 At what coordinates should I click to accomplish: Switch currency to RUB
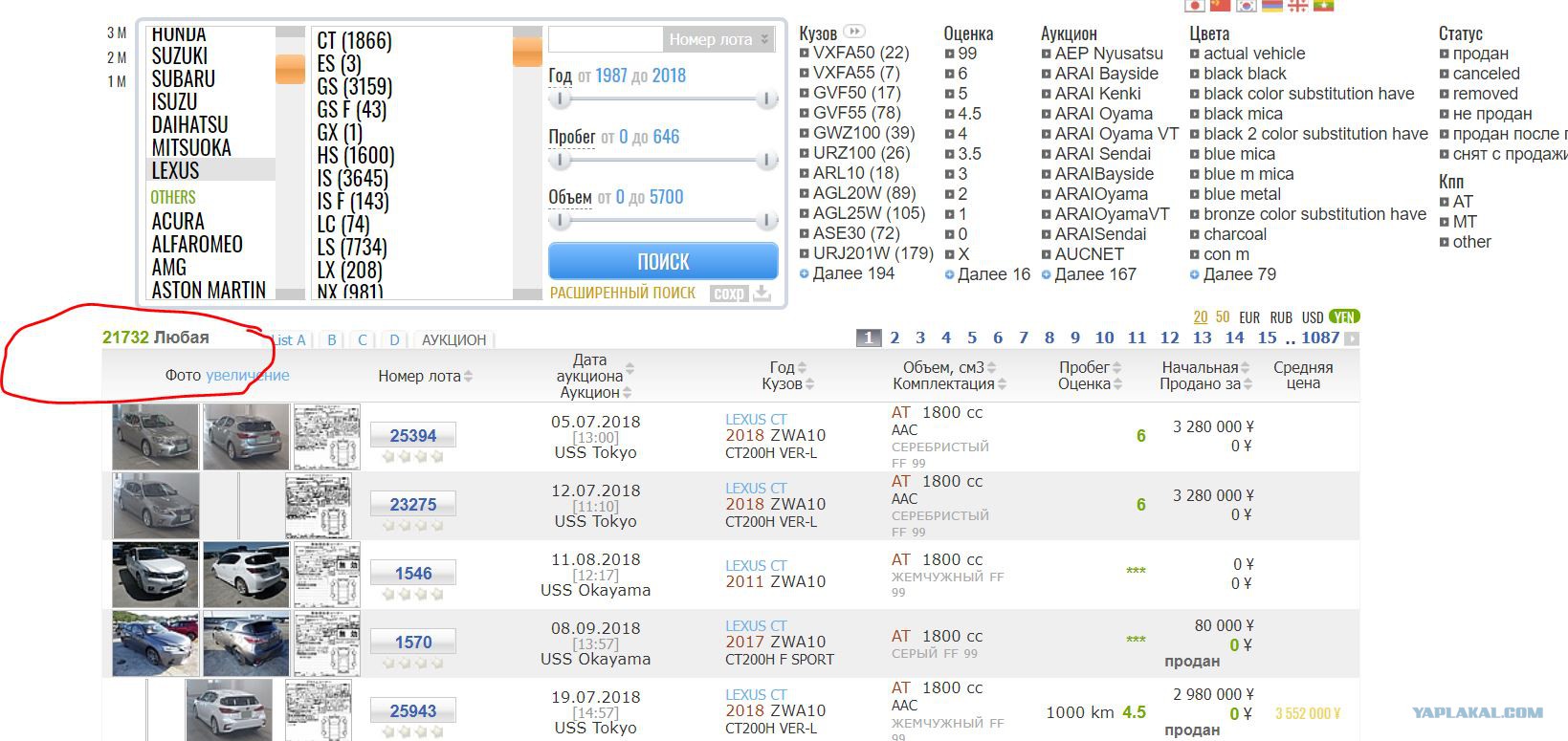coord(1281,317)
